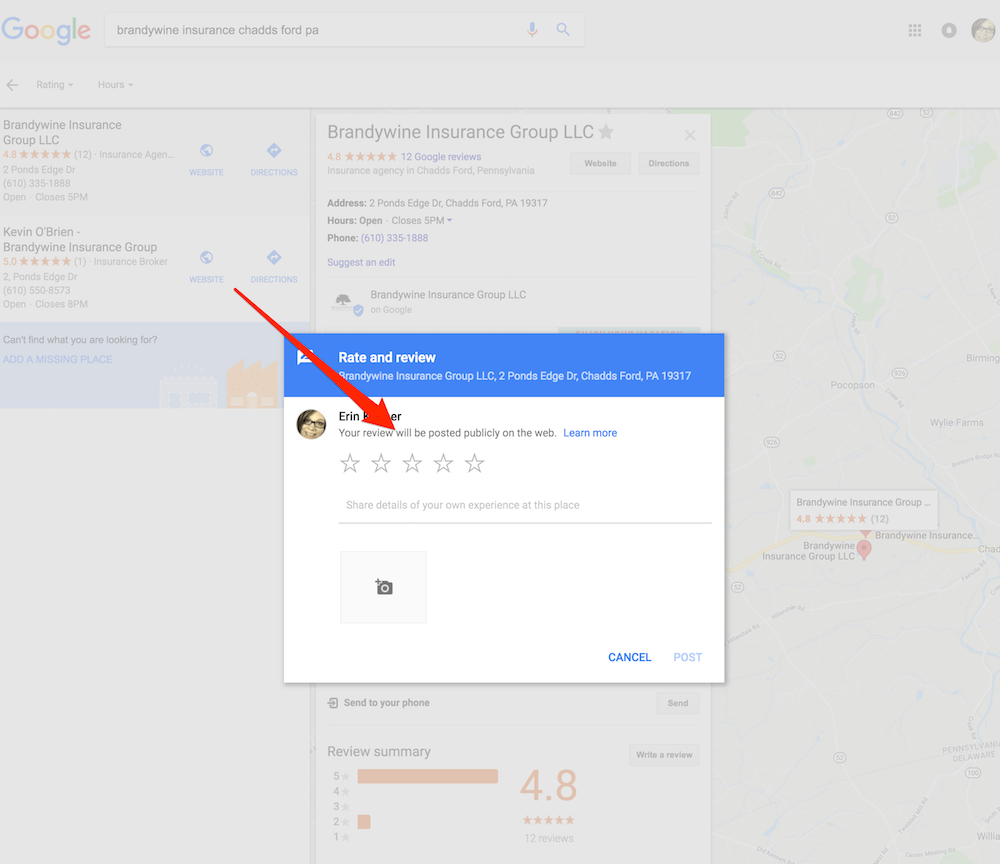The image size is (1000, 864).
Task: Start voice search with the microphone icon
Action: tap(532, 29)
